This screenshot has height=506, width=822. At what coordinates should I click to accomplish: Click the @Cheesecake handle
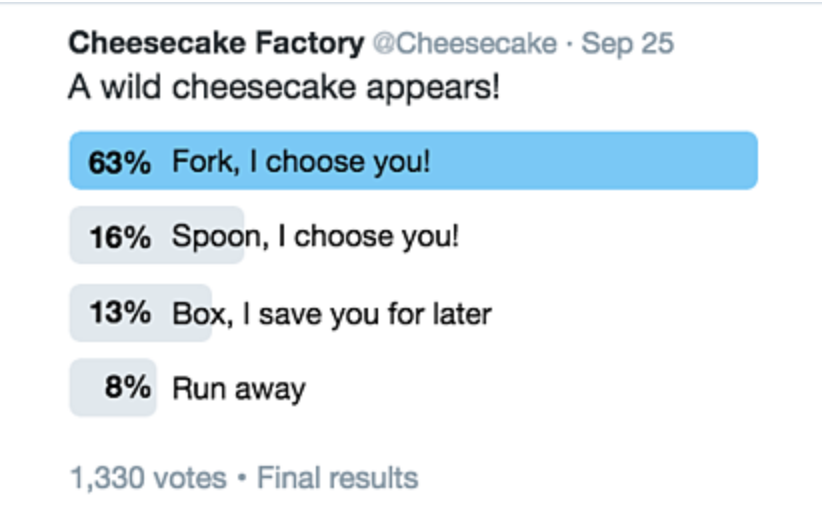coord(465,44)
